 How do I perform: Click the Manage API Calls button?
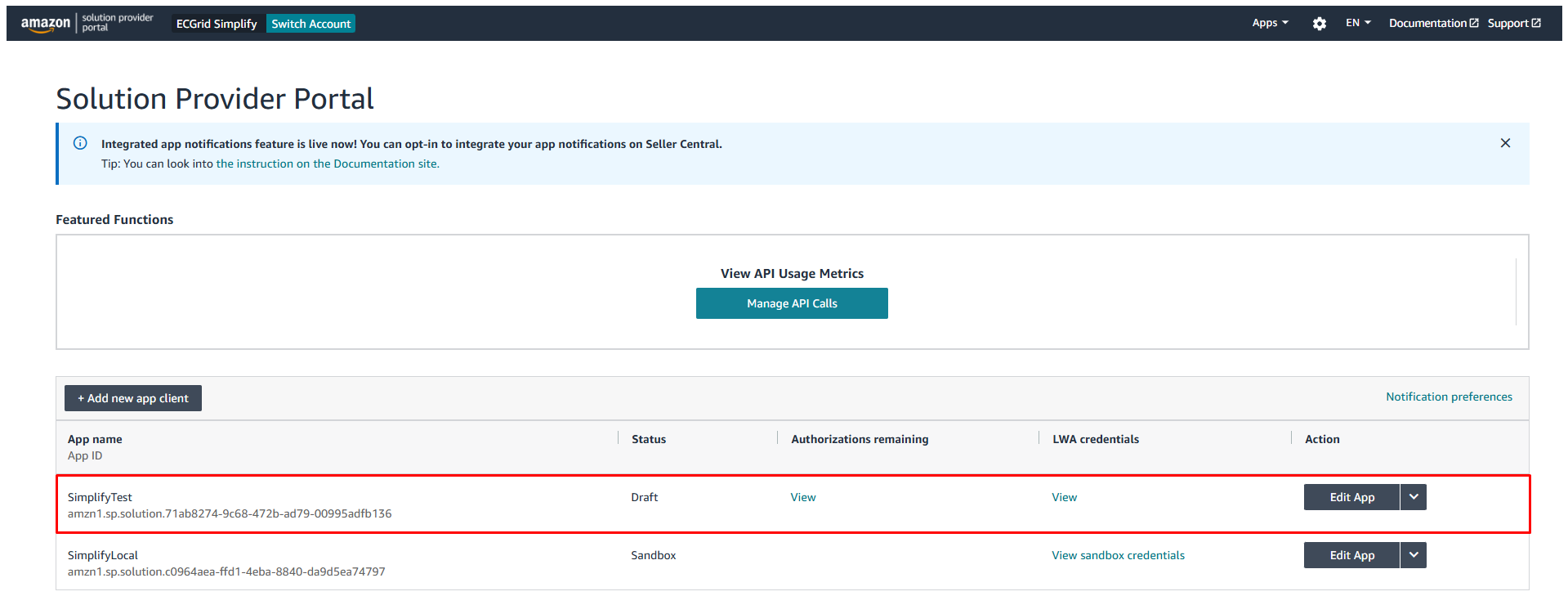coord(792,303)
